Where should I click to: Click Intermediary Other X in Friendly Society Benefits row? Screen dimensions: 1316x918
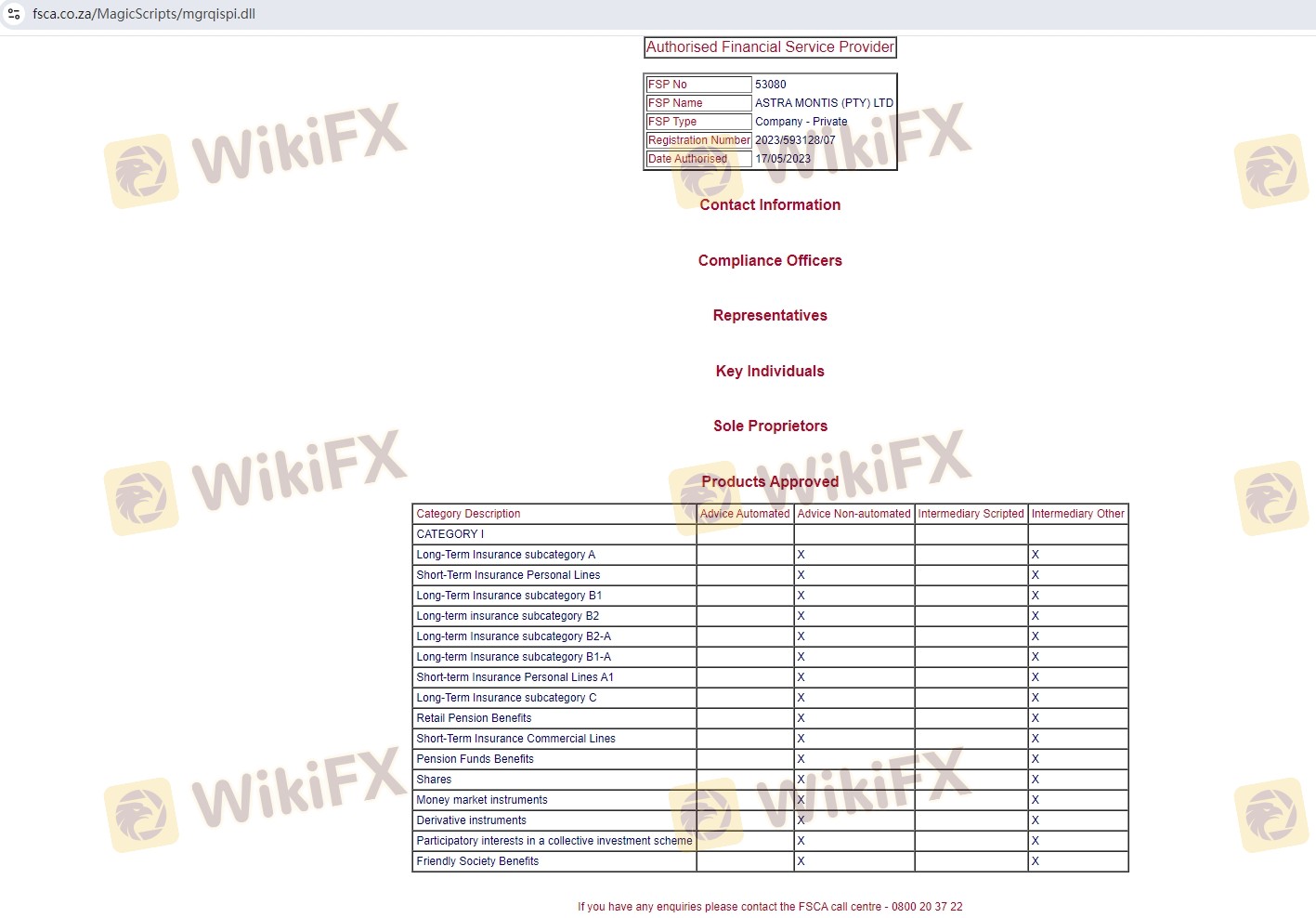tap(1036, 861)
